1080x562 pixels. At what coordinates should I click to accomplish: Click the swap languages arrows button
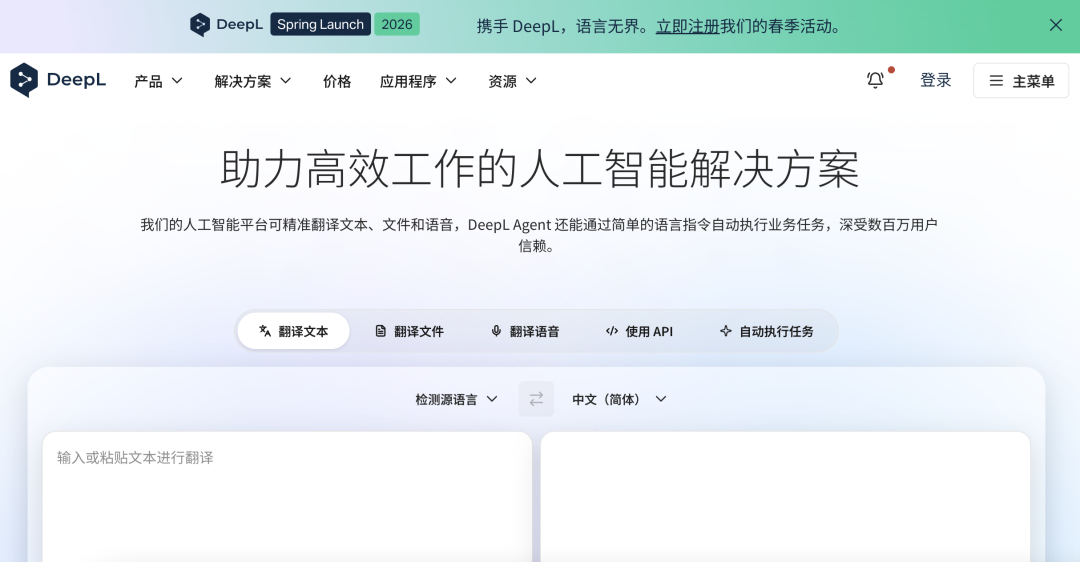[536, 399]
